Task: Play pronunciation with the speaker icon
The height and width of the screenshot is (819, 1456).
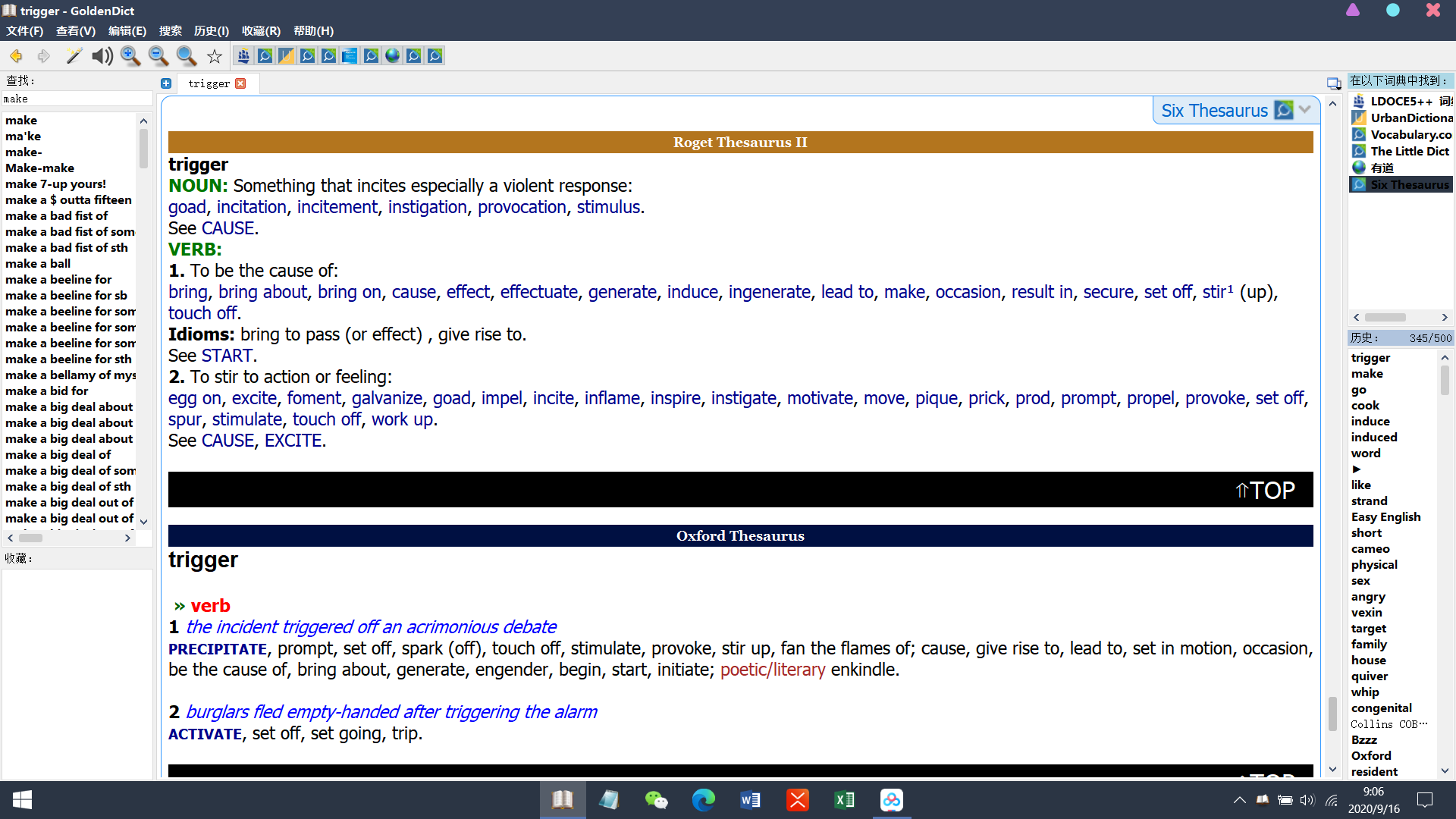Action: (x=102, y=56)
